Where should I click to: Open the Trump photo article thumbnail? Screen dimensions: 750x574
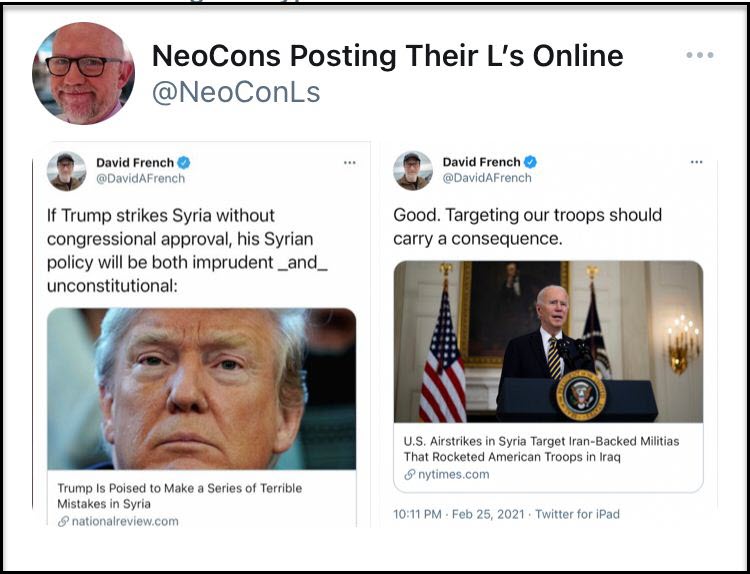[x=201, y=389]
